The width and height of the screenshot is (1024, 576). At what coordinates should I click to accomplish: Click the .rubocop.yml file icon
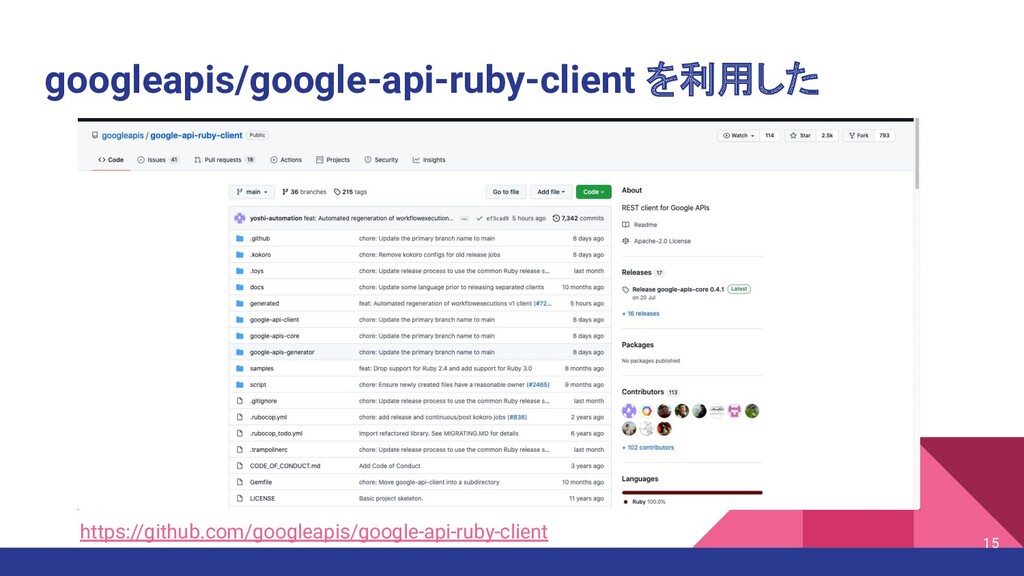(x=240, y=417)
